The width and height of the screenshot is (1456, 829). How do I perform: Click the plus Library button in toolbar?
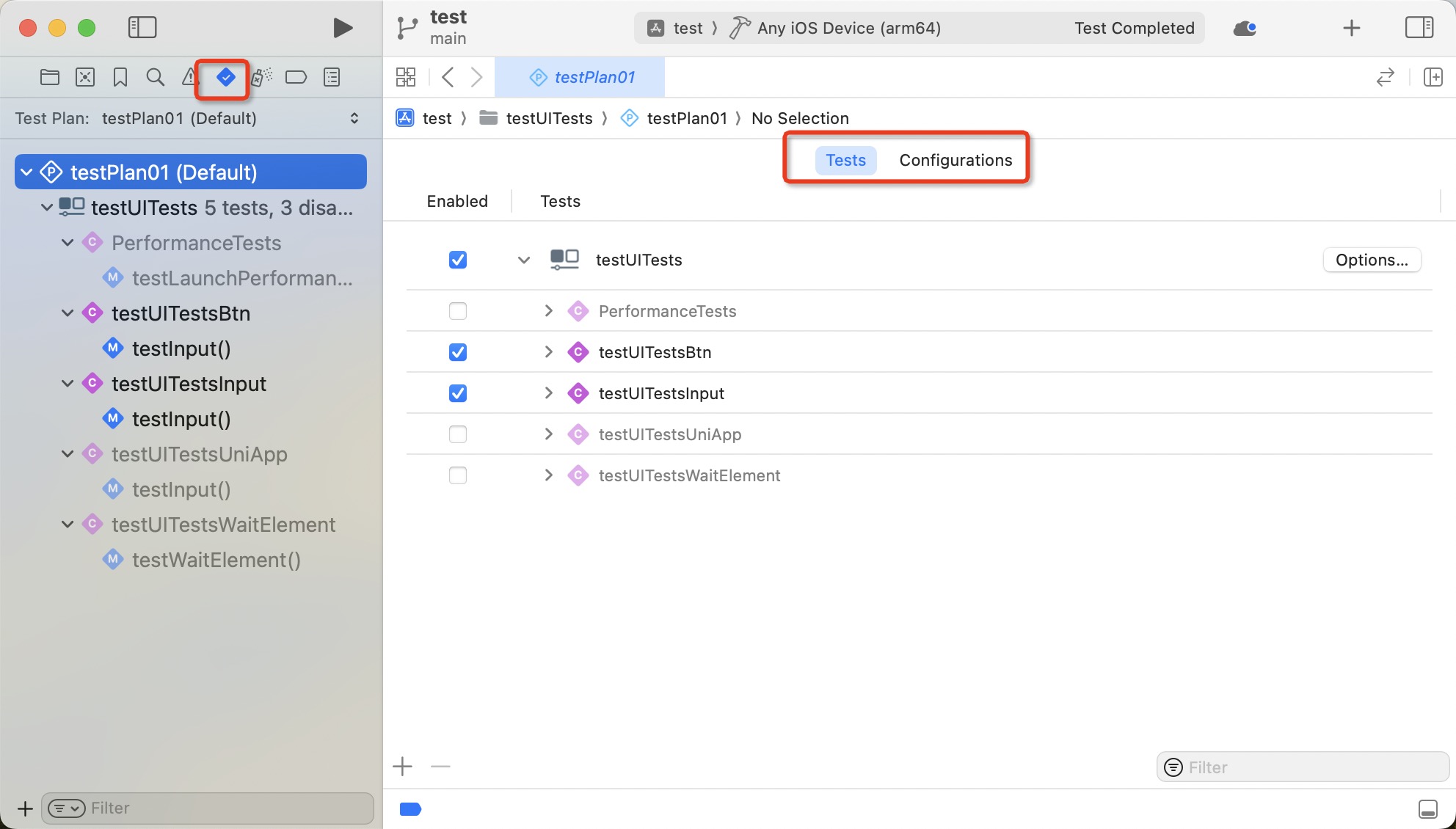click(1351, 28)
